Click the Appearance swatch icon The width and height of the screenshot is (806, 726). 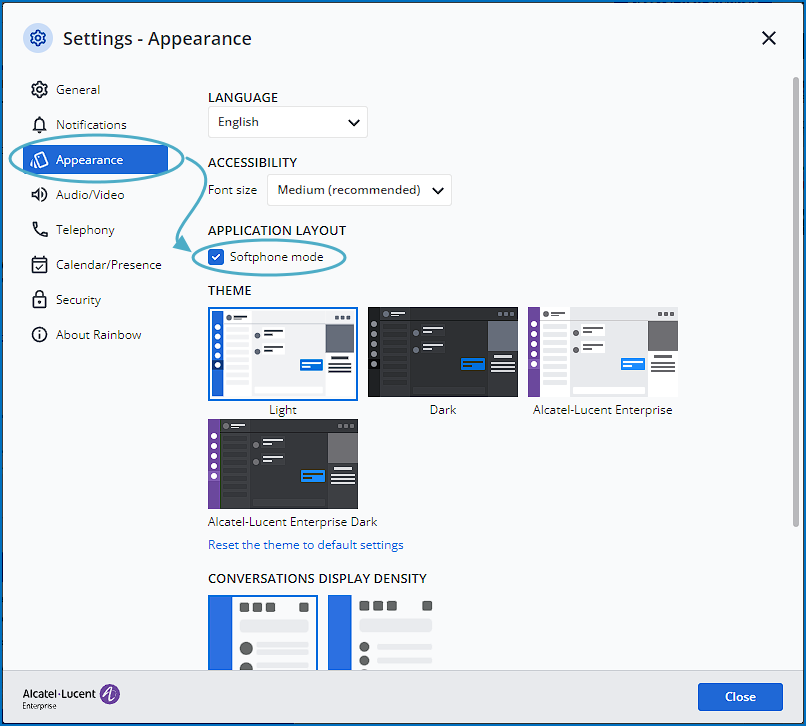click(x=39, y=160)
